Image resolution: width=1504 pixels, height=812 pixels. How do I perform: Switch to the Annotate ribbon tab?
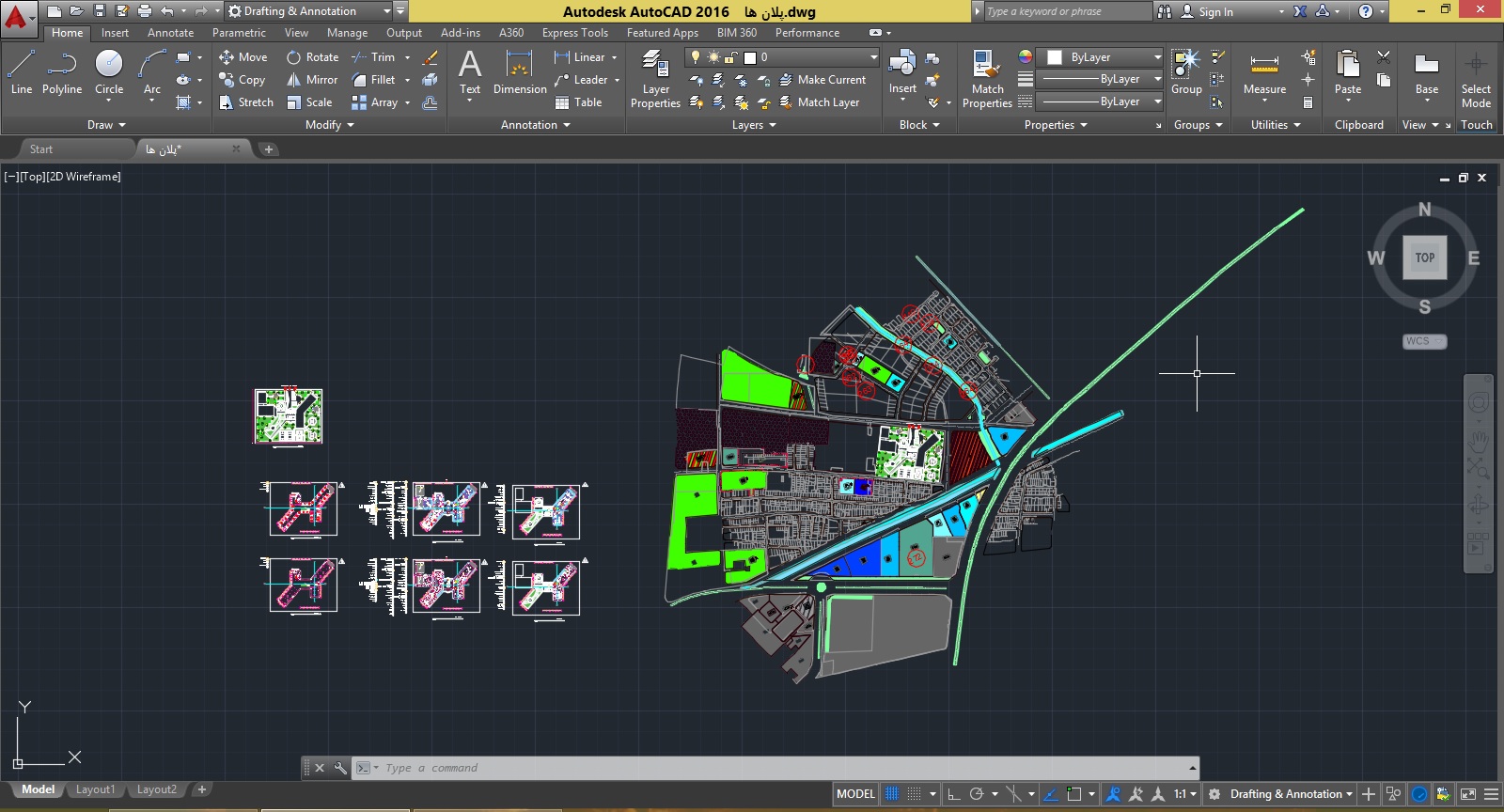(x=170, y=33)
